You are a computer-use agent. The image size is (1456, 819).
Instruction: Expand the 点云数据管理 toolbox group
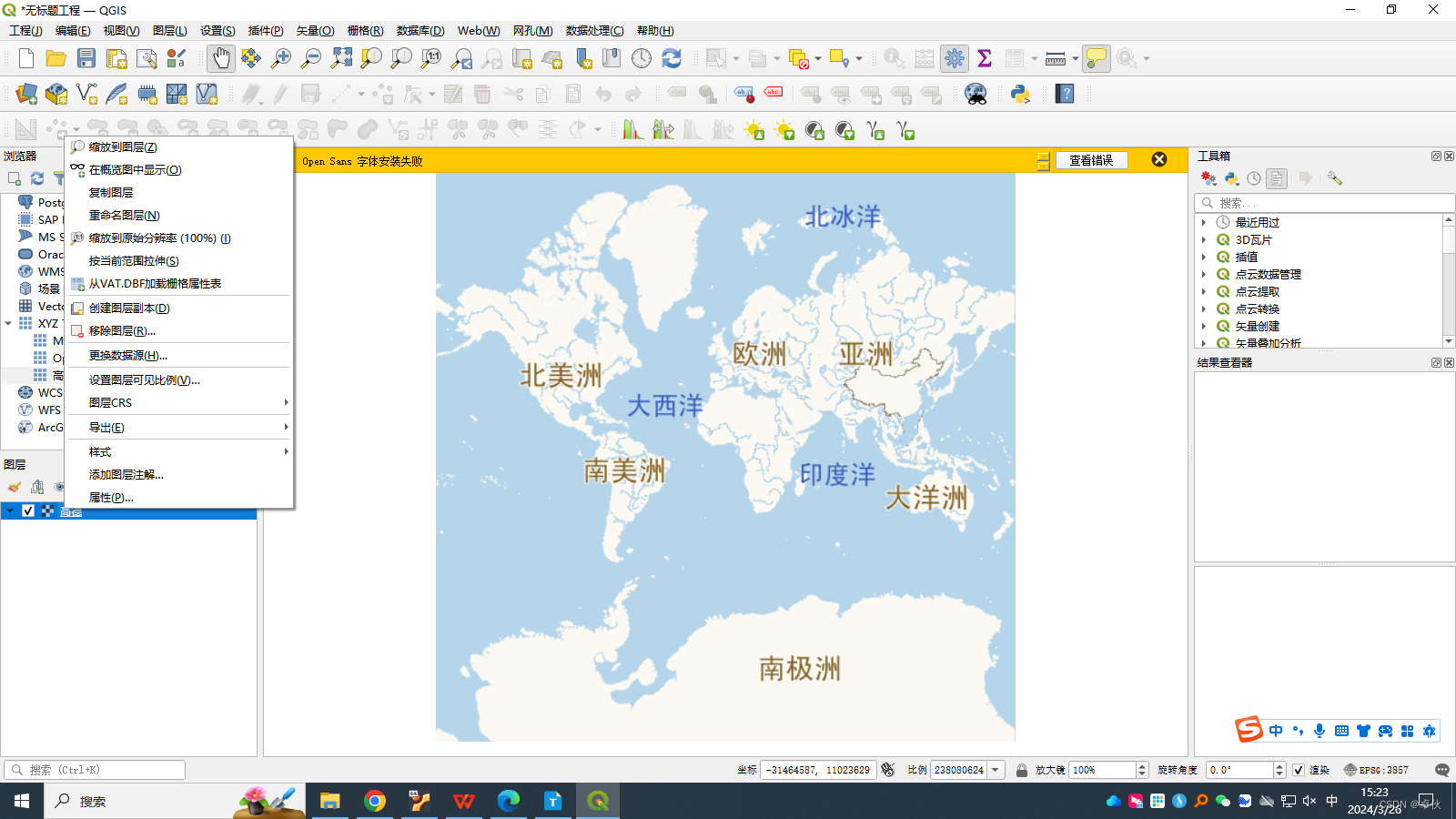tap(1203, 275)
